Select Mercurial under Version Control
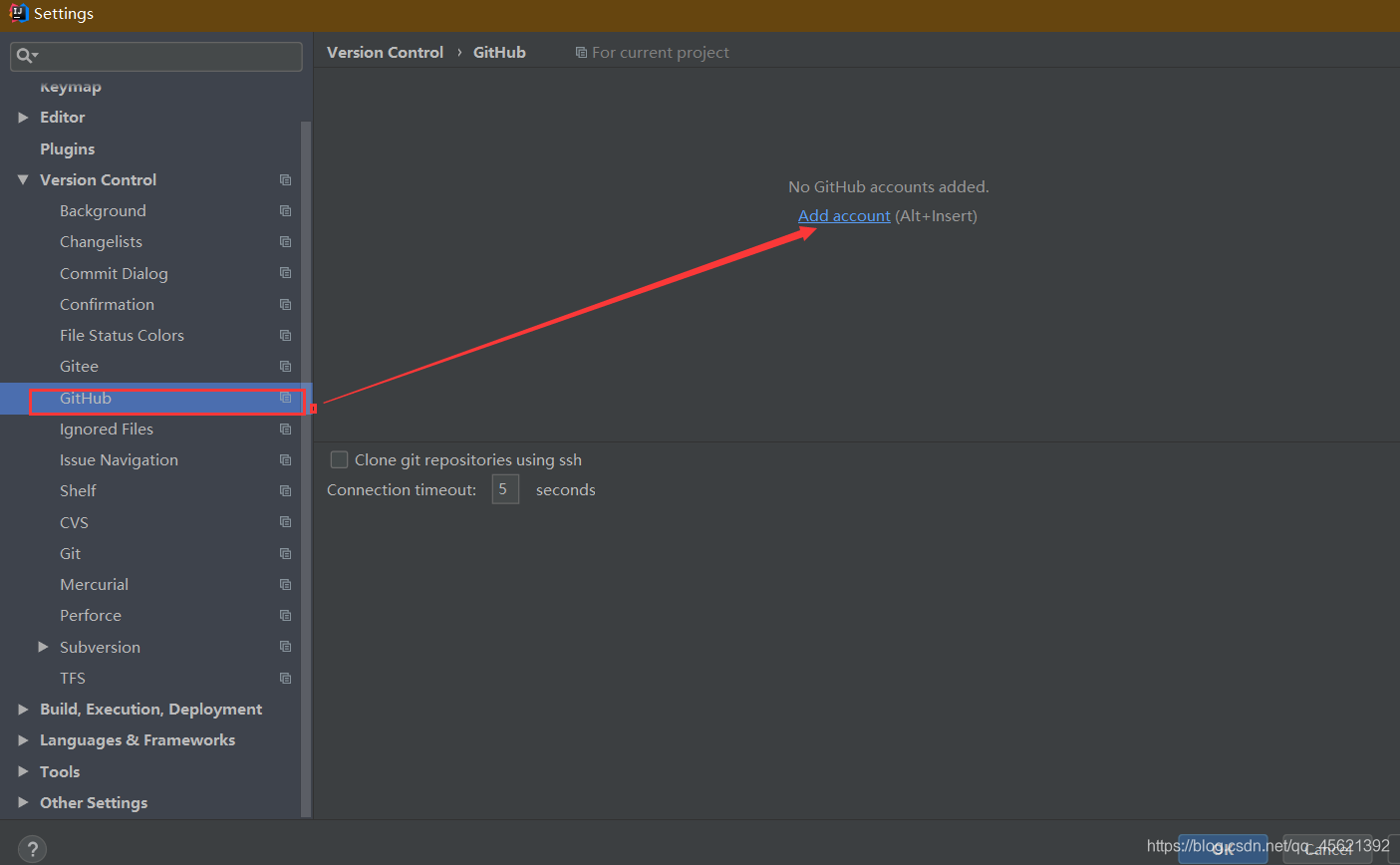 pyautogui.click(x=94, y=585)
